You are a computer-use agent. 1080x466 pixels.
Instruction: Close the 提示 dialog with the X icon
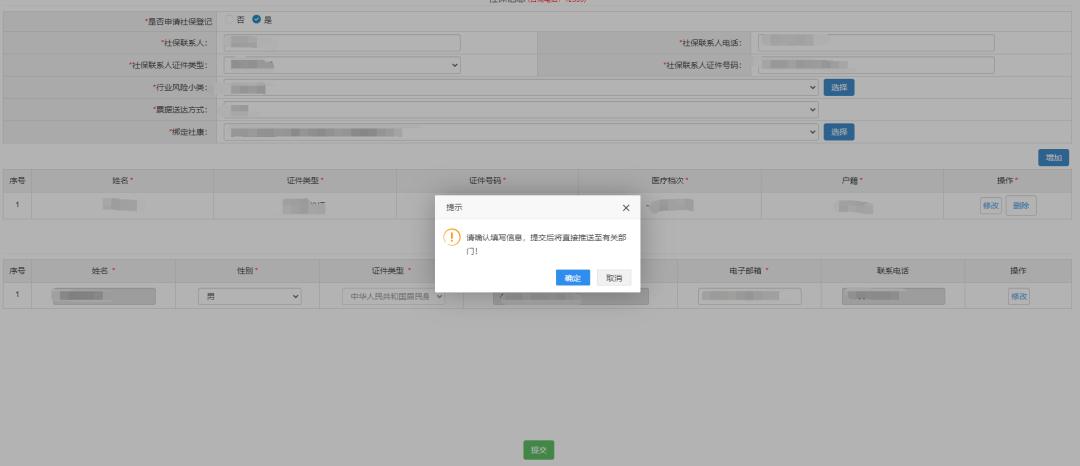tap(626, 207)
